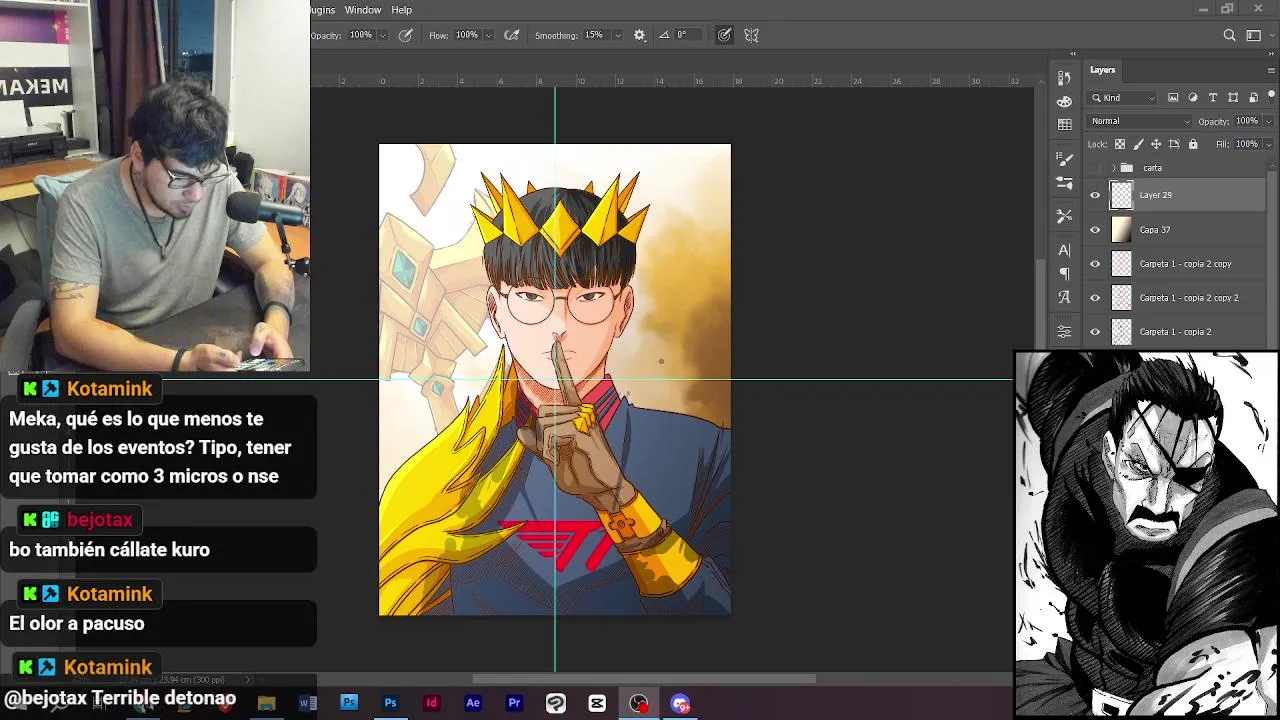Open the Character panel icon
Viewport: 1280px width, 720px height.
tap(1064, 250)
